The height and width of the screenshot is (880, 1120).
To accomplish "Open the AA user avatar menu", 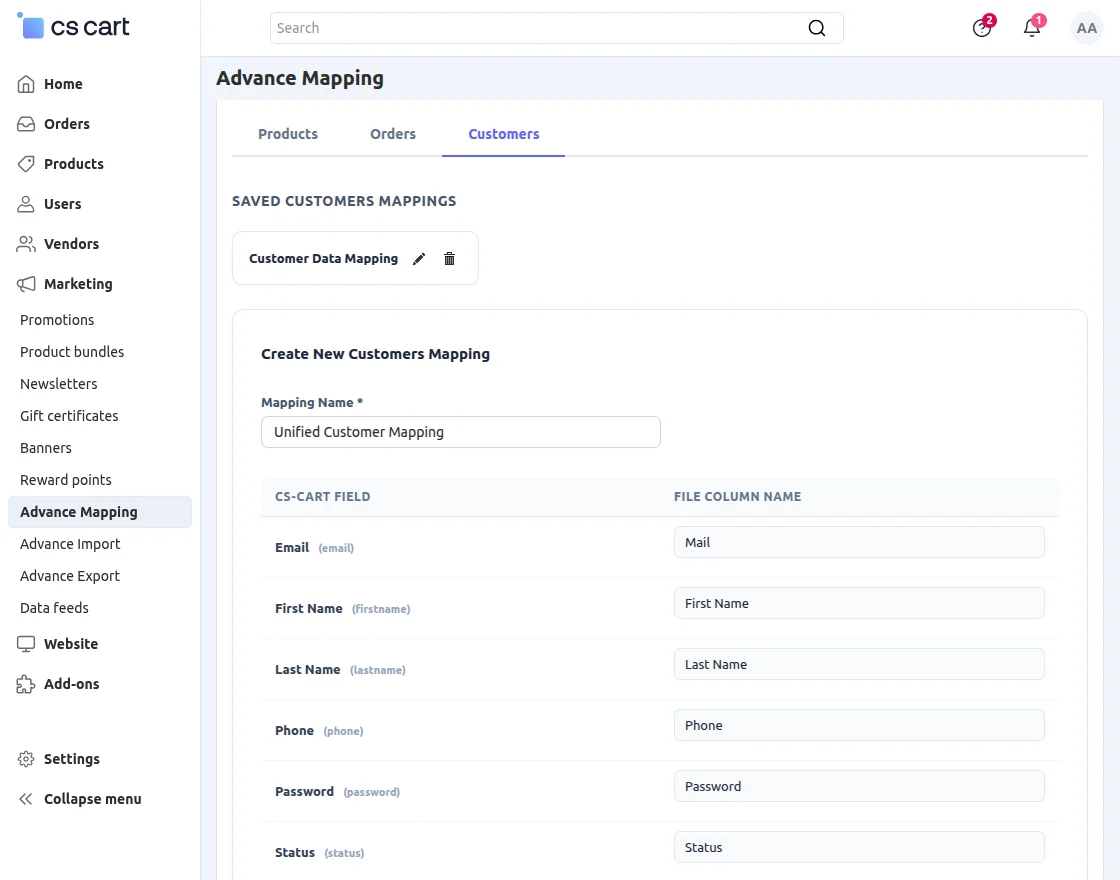I will point(1086,28).
